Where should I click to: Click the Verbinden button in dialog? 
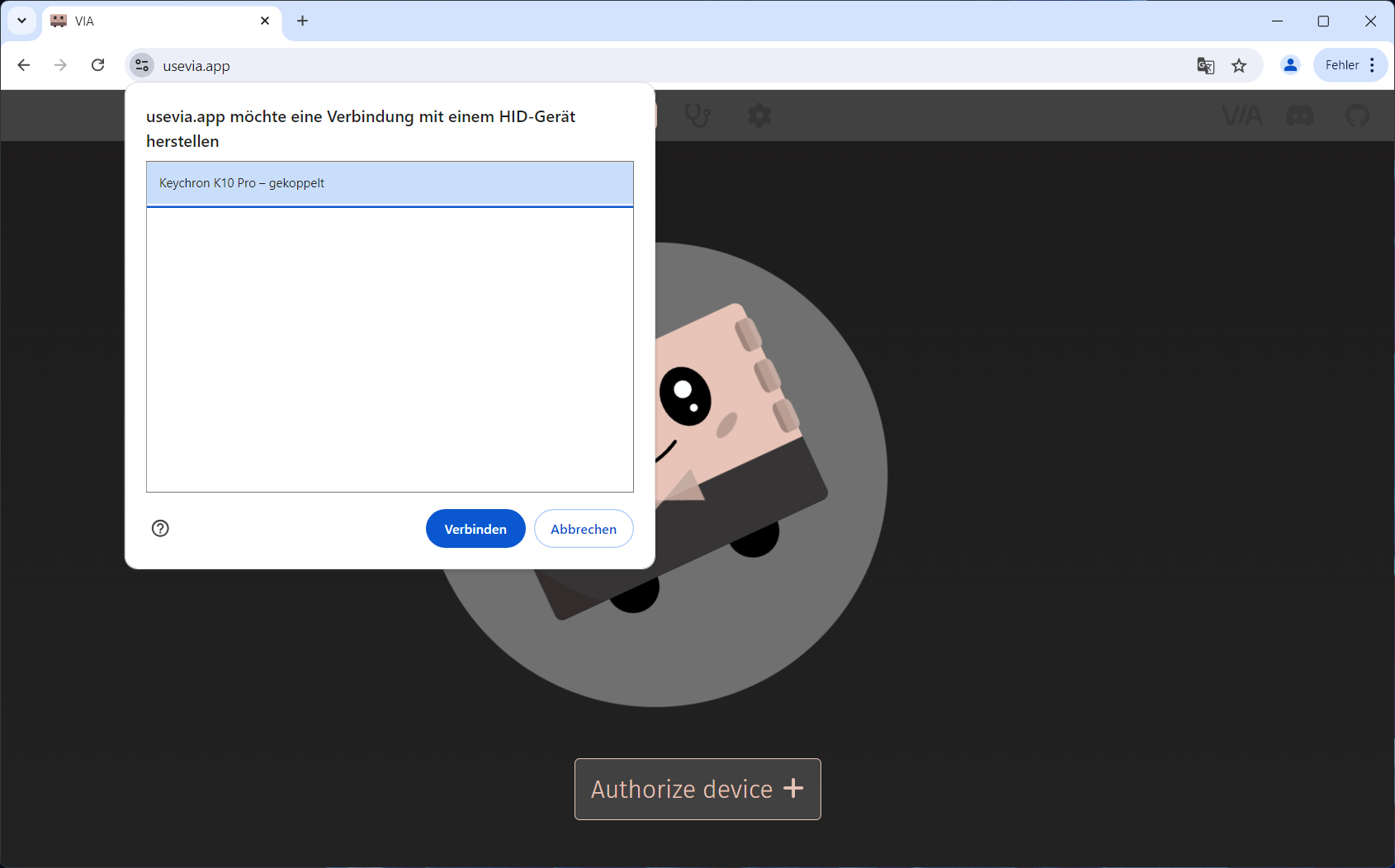(475, 529)
